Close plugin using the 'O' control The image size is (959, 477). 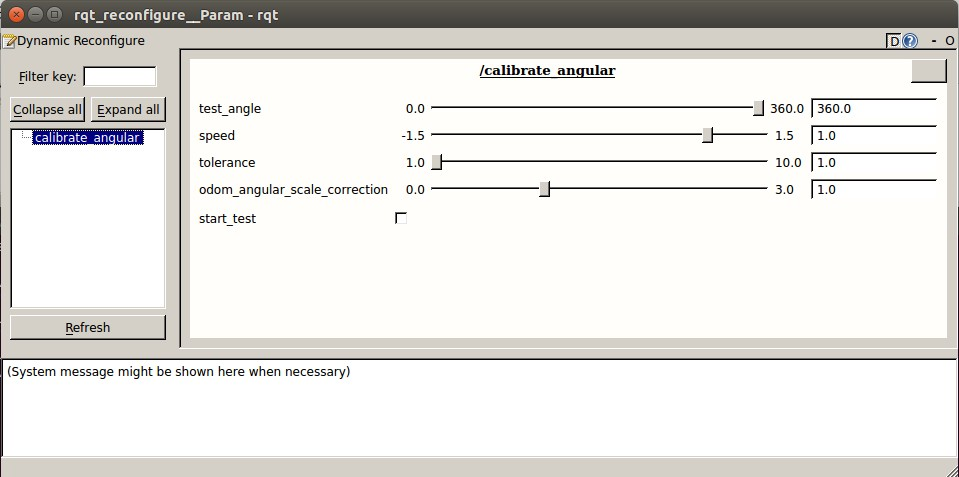click(949, 41)
